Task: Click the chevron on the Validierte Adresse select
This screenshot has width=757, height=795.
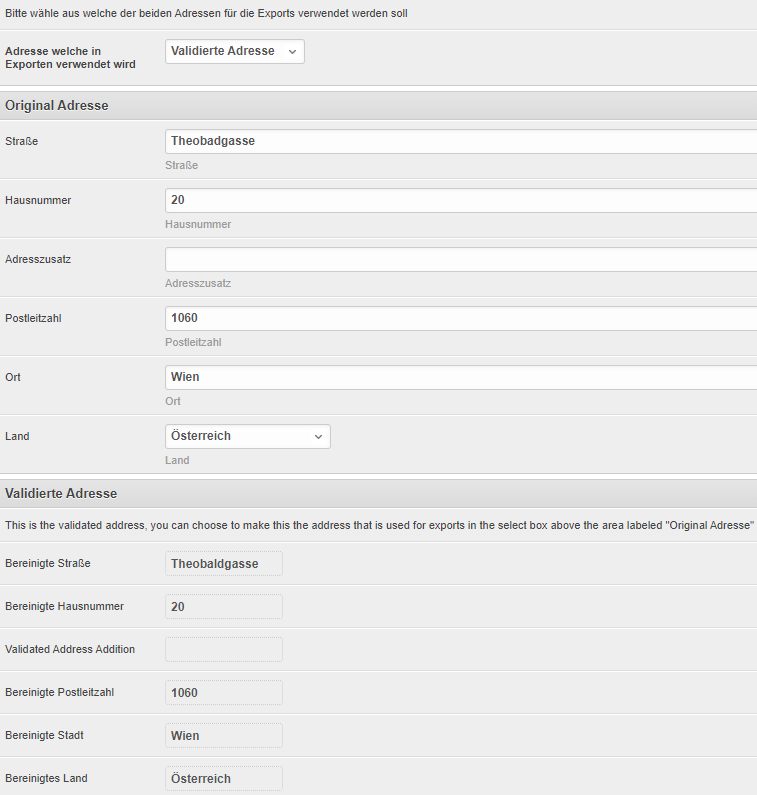Action: click(x=293, y=52)
